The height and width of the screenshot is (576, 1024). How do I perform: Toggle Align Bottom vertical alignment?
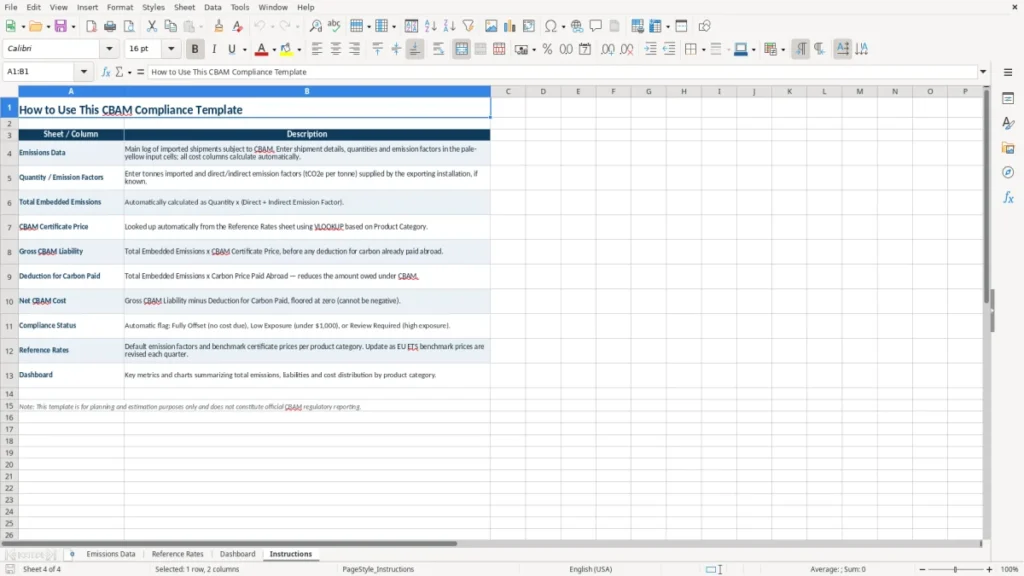pos(415,49)
